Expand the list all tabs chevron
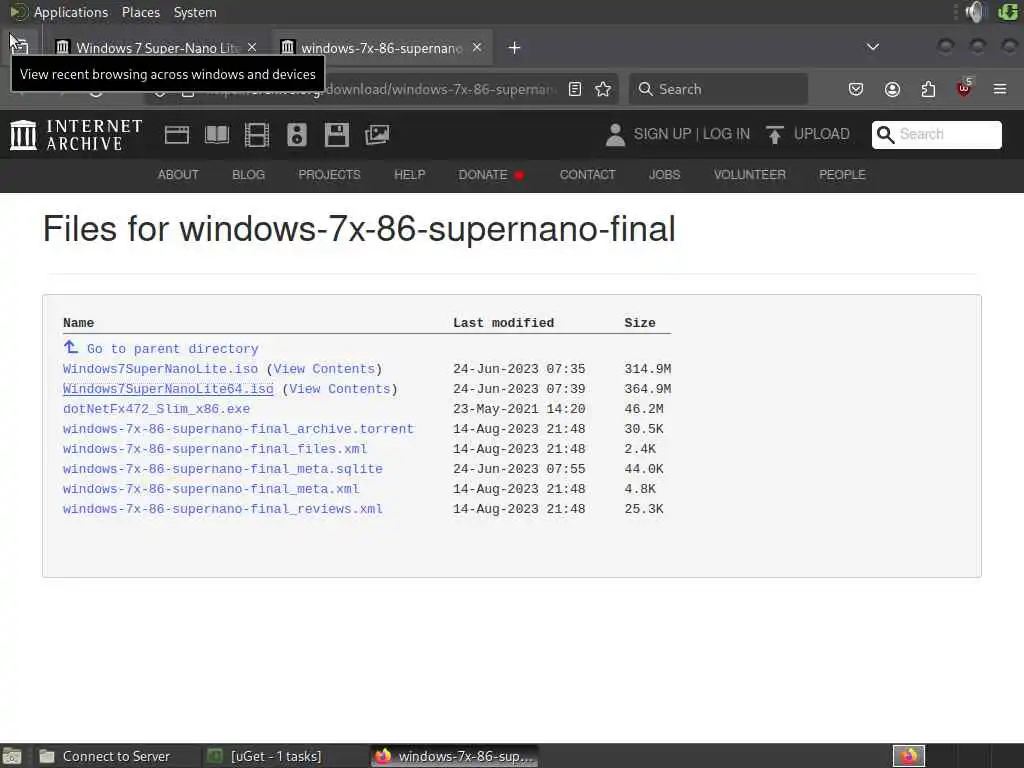 click(872, 47)
